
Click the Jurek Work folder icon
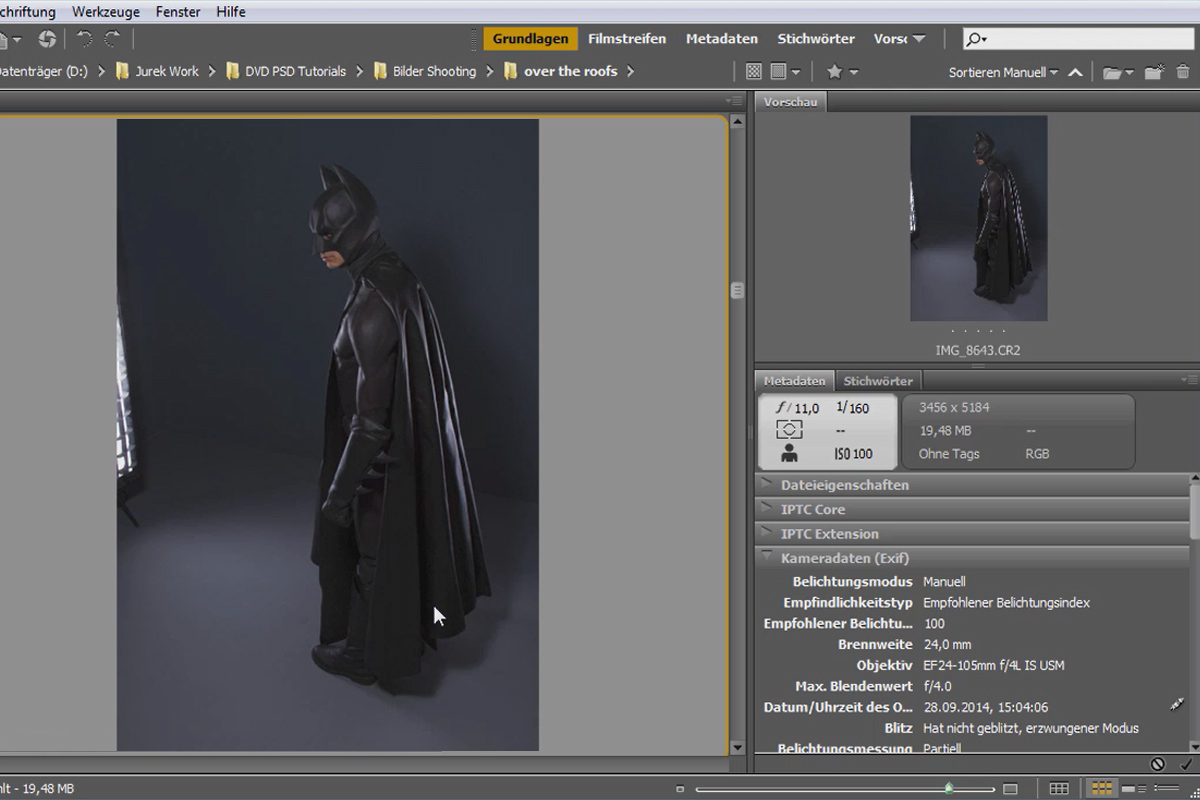[x=123, y=72]
